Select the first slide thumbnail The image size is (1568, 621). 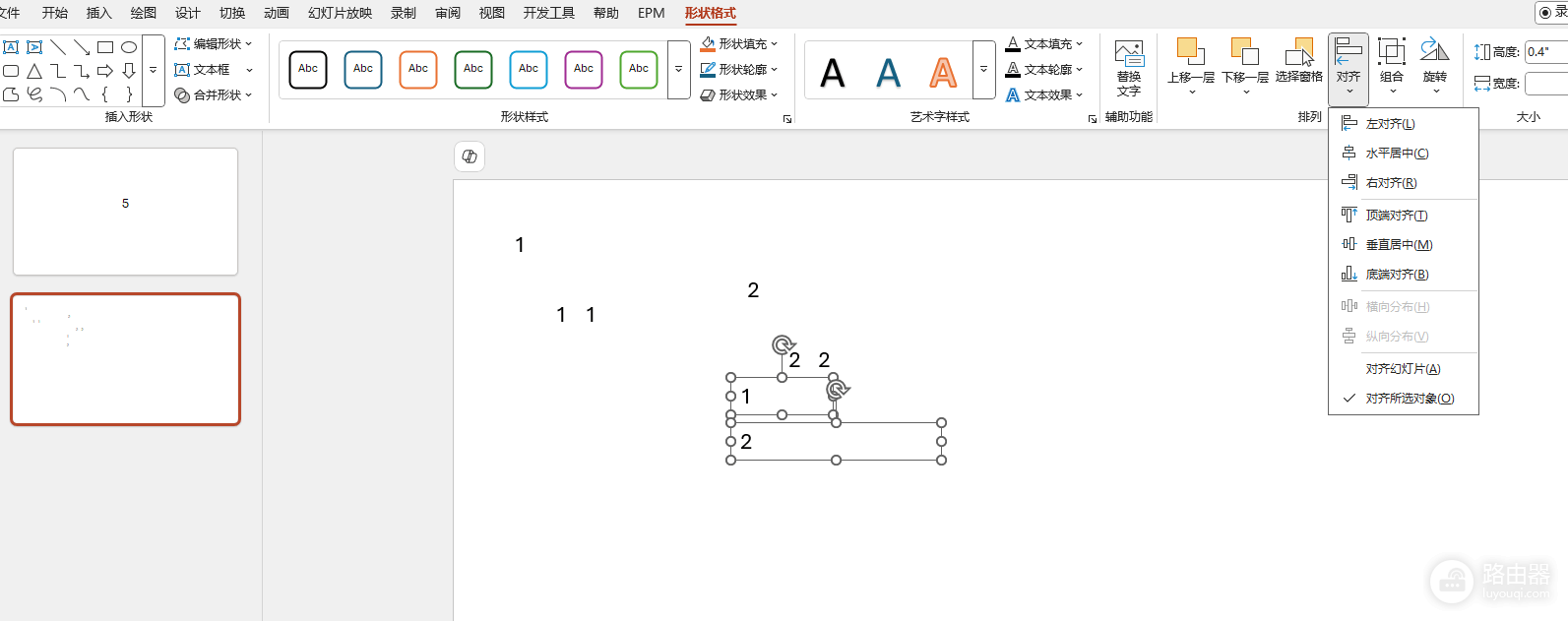(x=125, y=212)
